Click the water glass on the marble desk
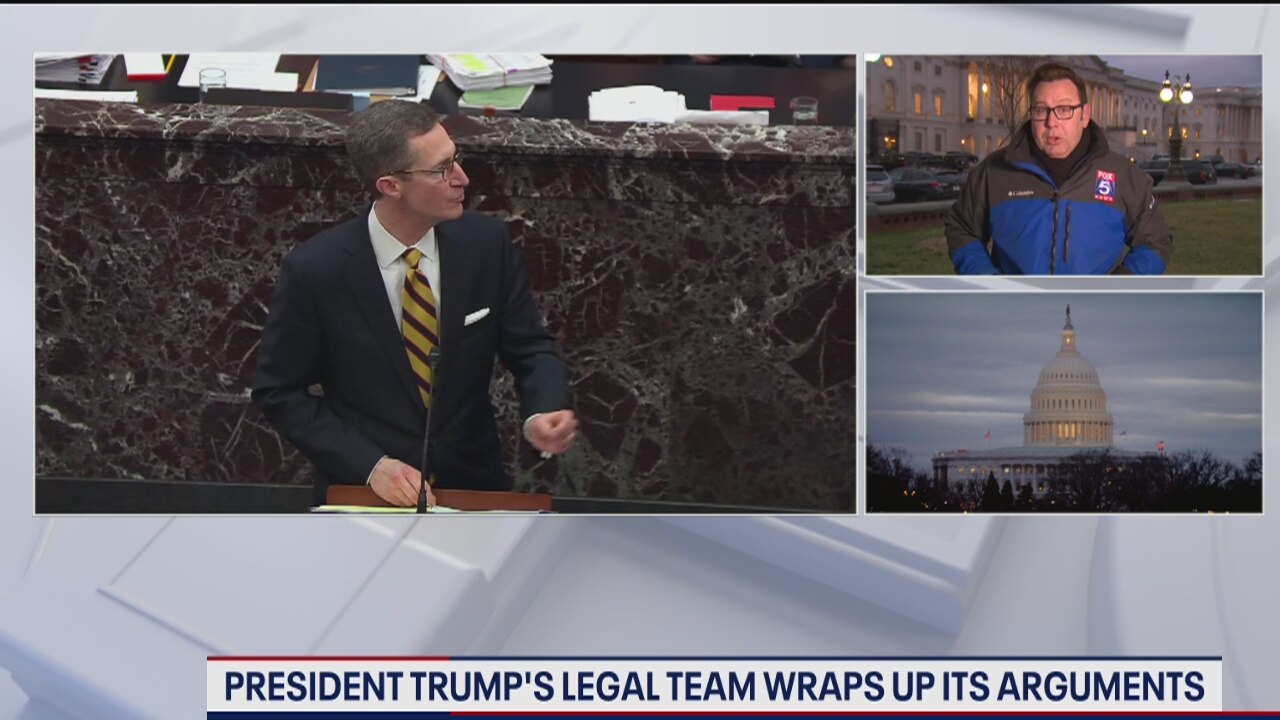Screen dimensions: 1280x720 tap(212, 80)
